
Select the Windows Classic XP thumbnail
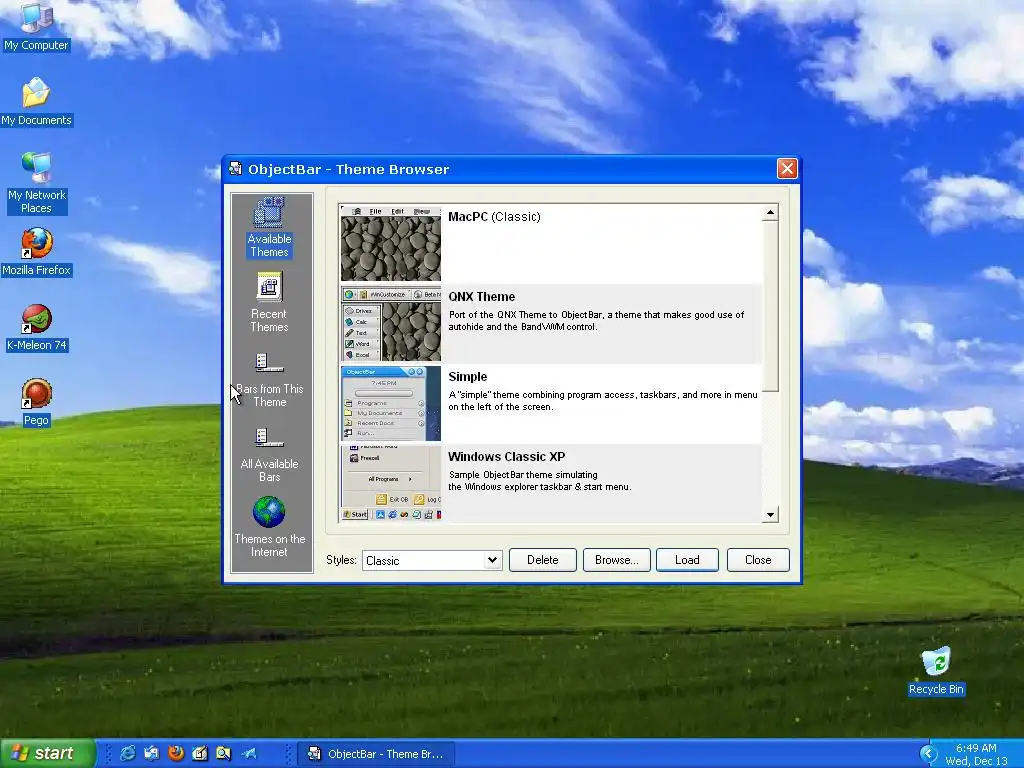click(x=391, y=483)
